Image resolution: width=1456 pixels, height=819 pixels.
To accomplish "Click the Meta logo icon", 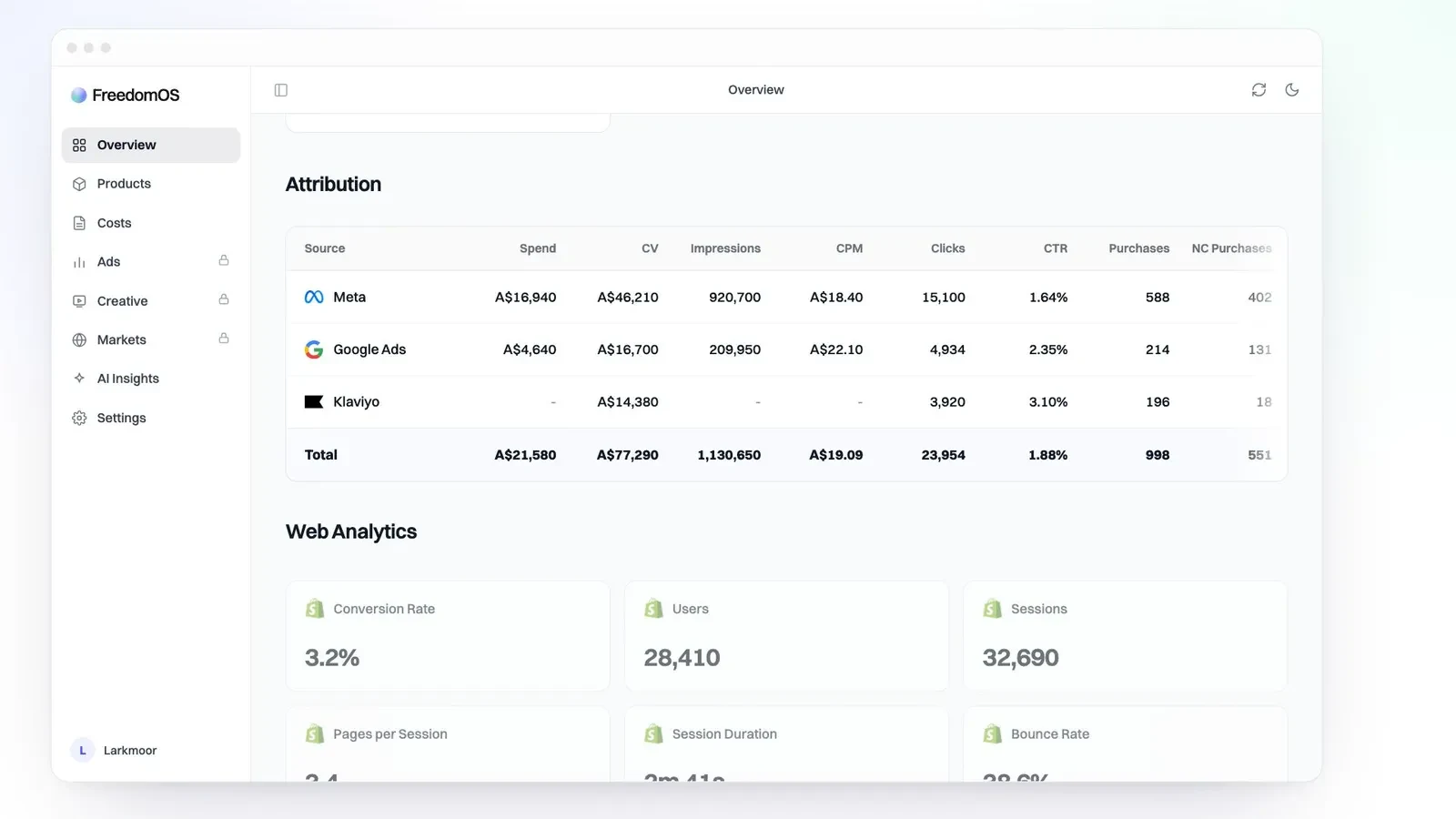I will click(314, 298).
